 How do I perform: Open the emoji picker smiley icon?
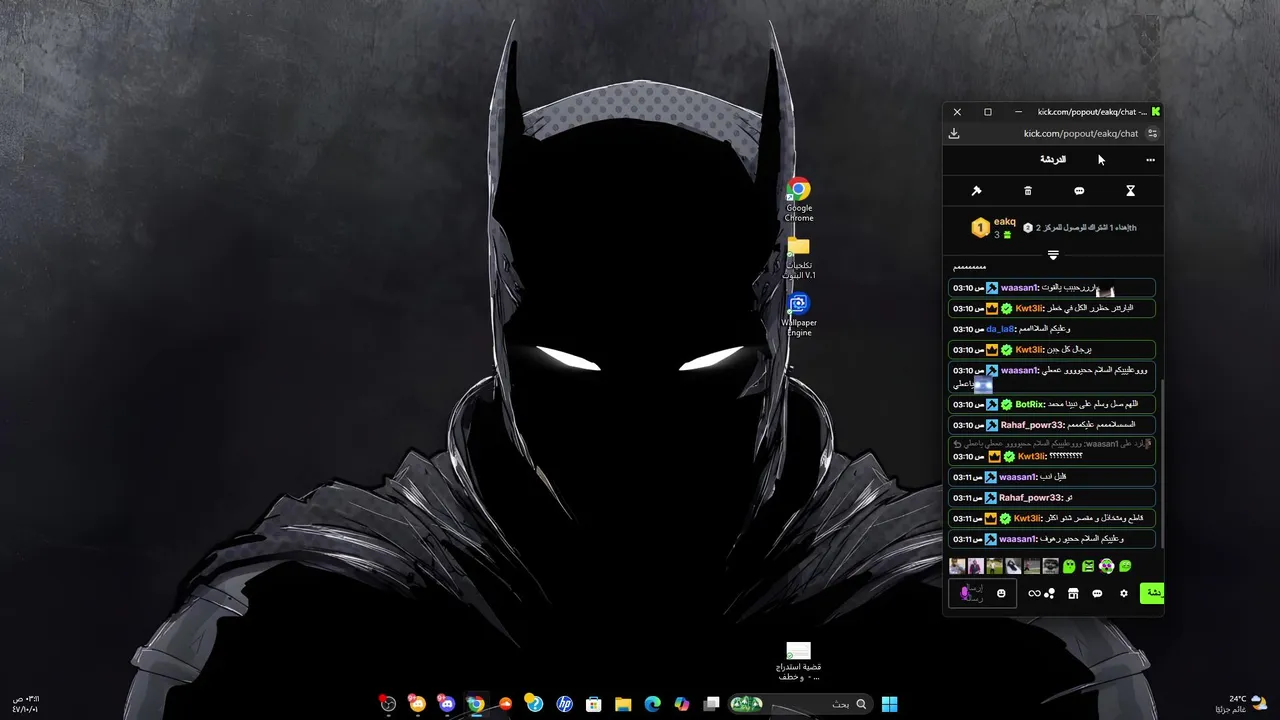tap(1001, 594)
